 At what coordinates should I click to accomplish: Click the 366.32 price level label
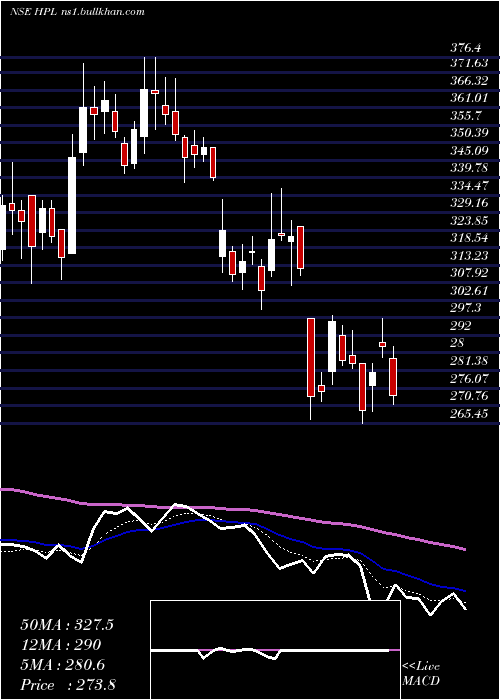coord(469,81)
